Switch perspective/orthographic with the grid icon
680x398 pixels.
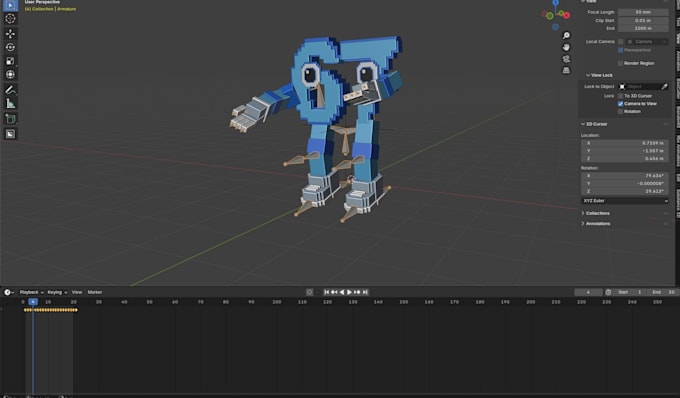click(566, 70)
